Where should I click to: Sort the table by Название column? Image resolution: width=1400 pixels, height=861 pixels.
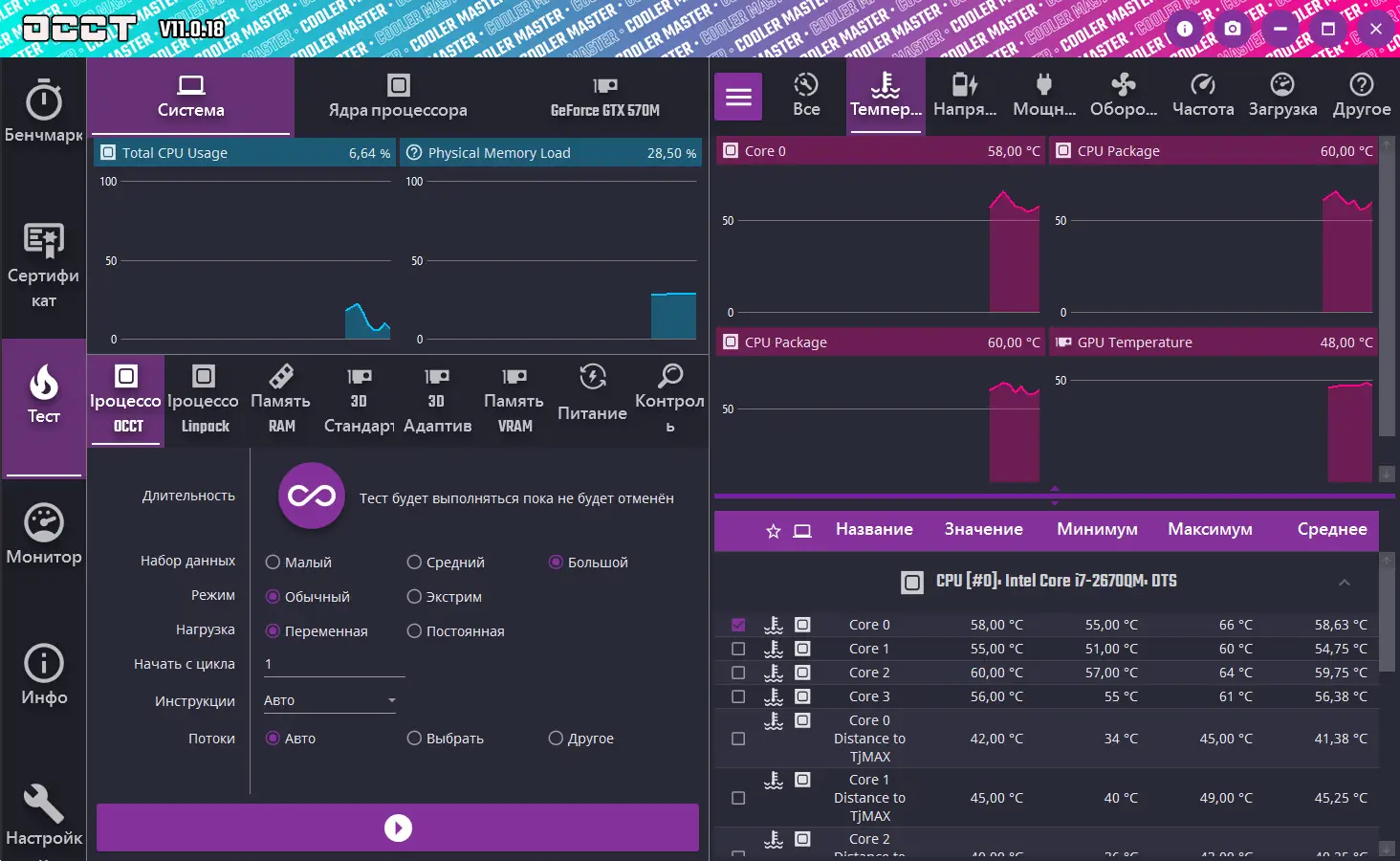click(874, 529)
